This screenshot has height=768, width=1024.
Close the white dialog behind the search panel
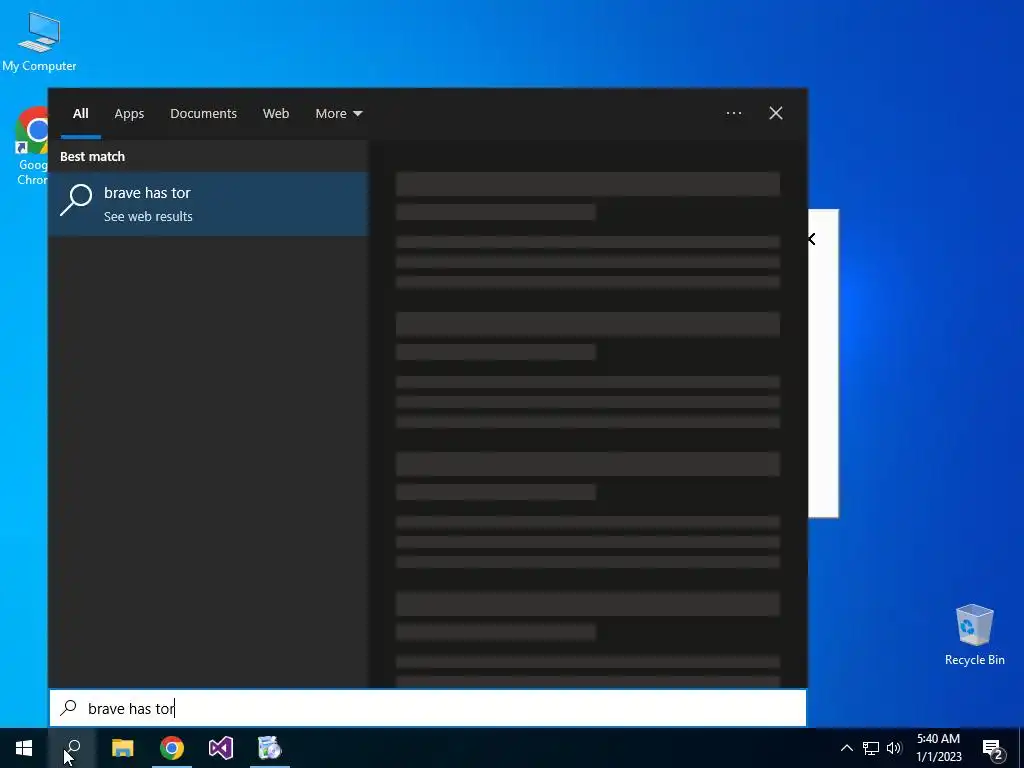(x=812, y=239)
